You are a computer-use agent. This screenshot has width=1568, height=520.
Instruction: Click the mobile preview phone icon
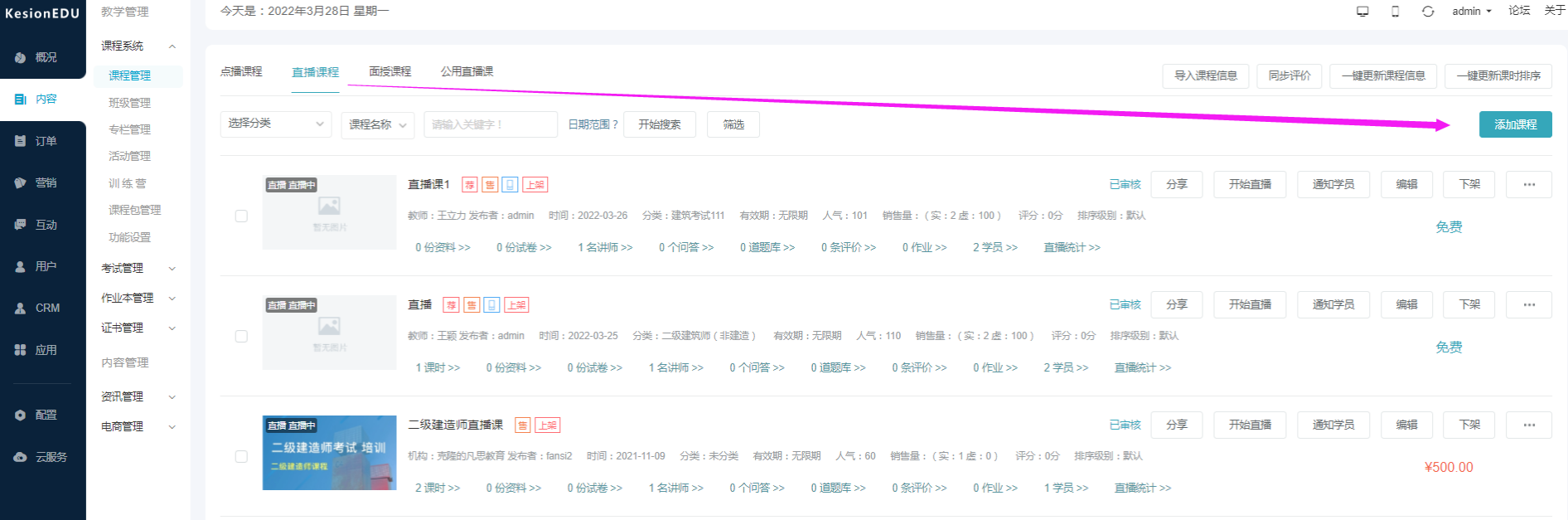pyautogui.click(x=1396, y=12)
